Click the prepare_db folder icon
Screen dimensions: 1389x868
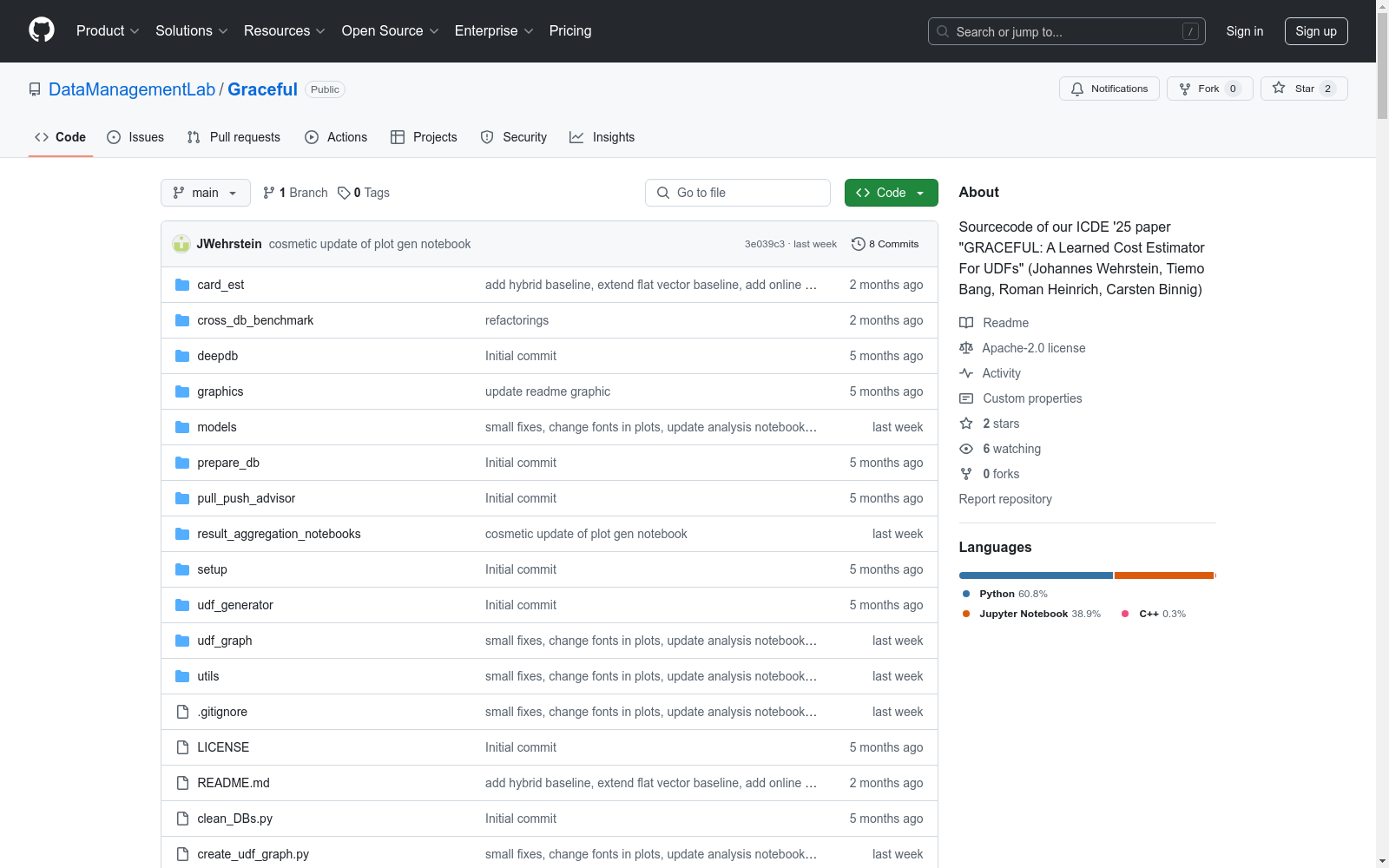tap(182, 463)
